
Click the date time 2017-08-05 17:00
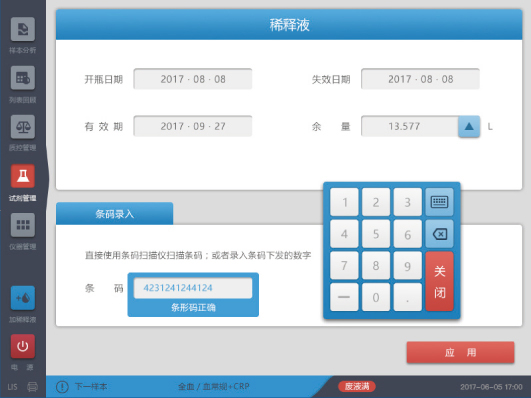click(491, 387)
